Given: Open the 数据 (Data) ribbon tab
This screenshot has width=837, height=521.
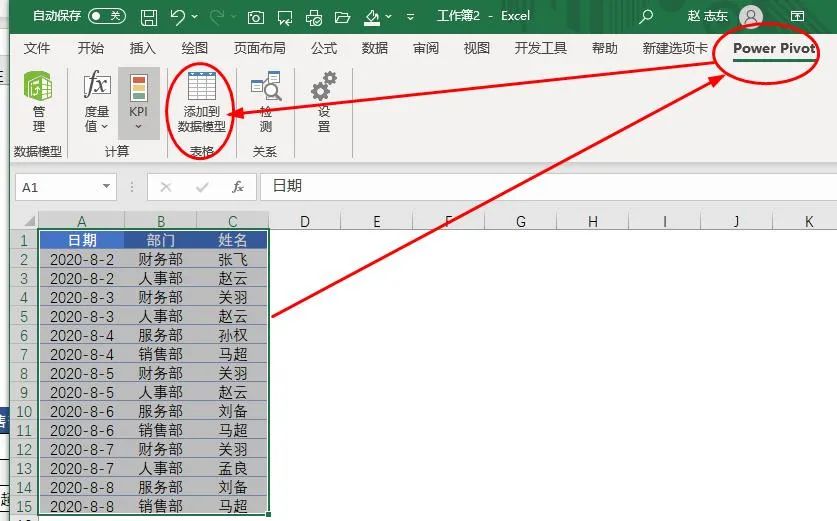Looking at the screenshot, I should [x=375, y=48].
